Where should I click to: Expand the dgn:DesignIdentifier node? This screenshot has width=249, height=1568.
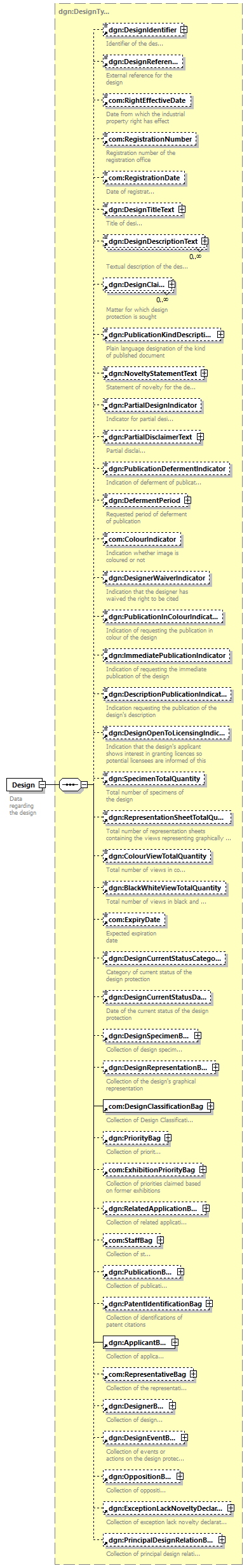(x=184, y=29)
